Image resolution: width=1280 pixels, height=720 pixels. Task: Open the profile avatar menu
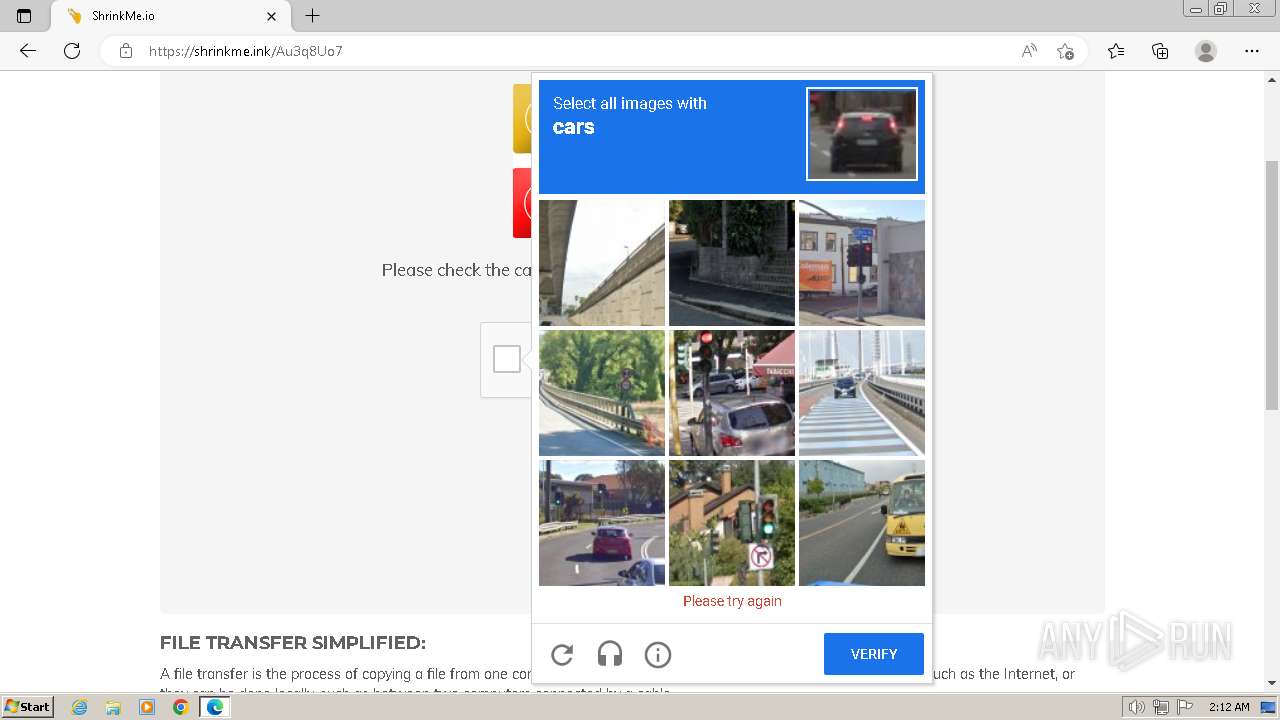coord(1206,51)
